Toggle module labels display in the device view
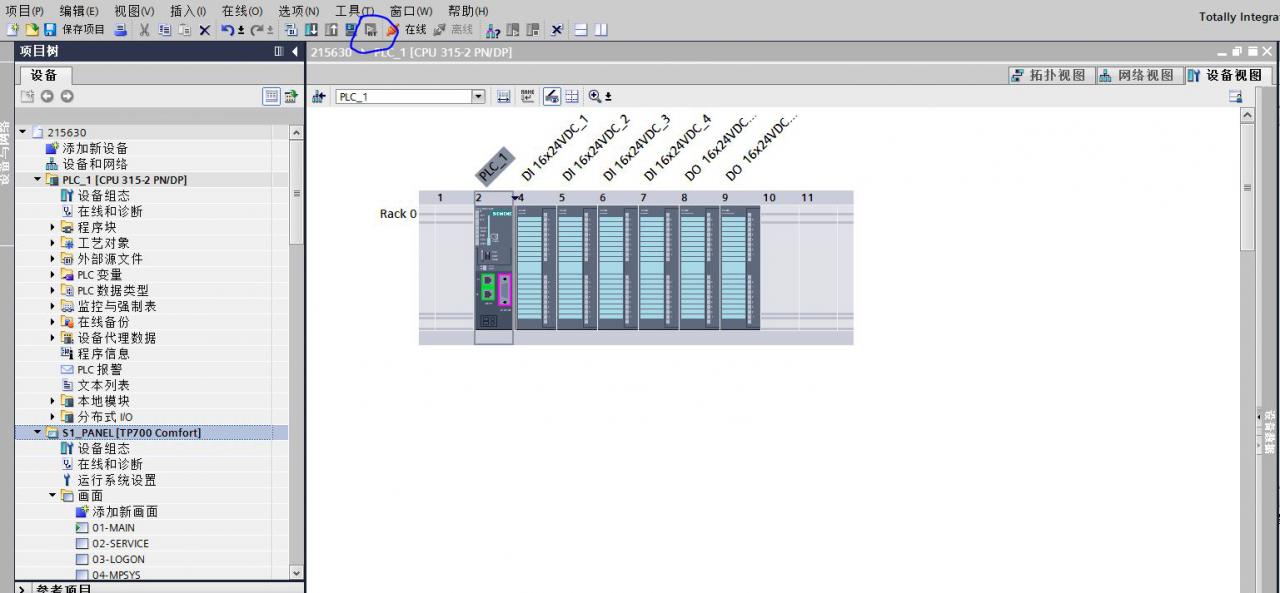Screen dimensions: 1280x593 coord(527,96)
